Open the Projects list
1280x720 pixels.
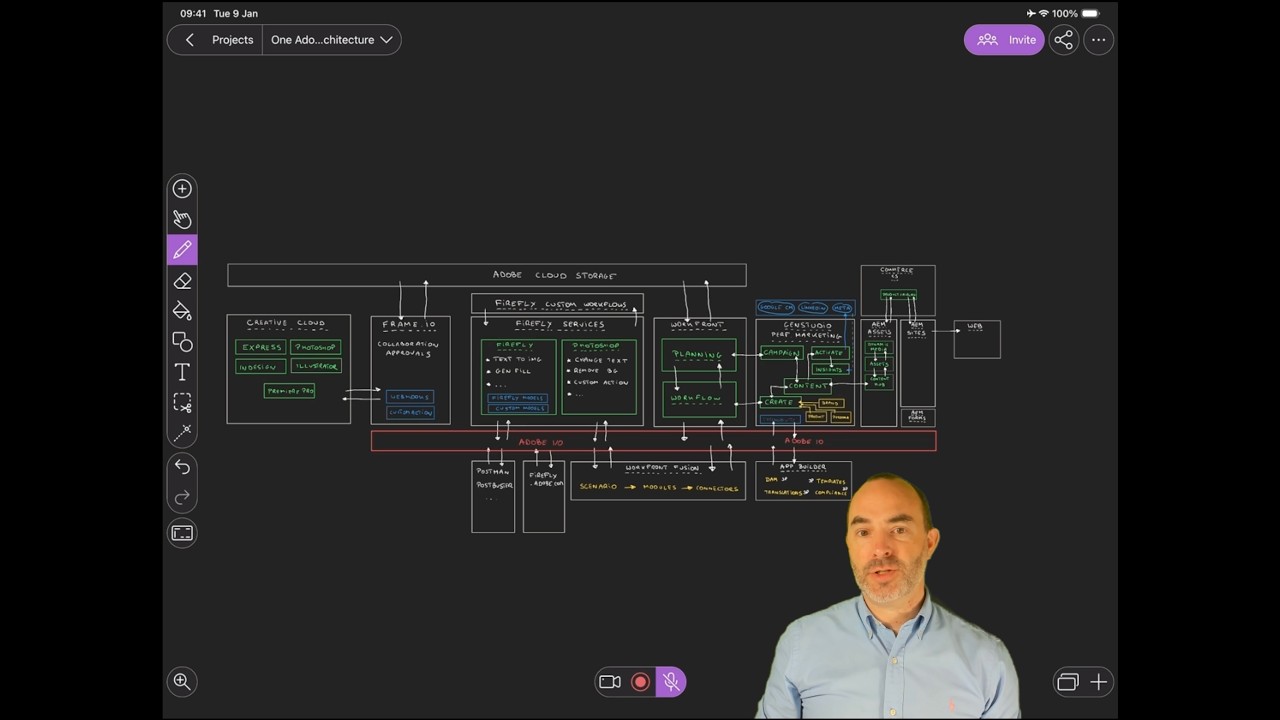point(232,40)
